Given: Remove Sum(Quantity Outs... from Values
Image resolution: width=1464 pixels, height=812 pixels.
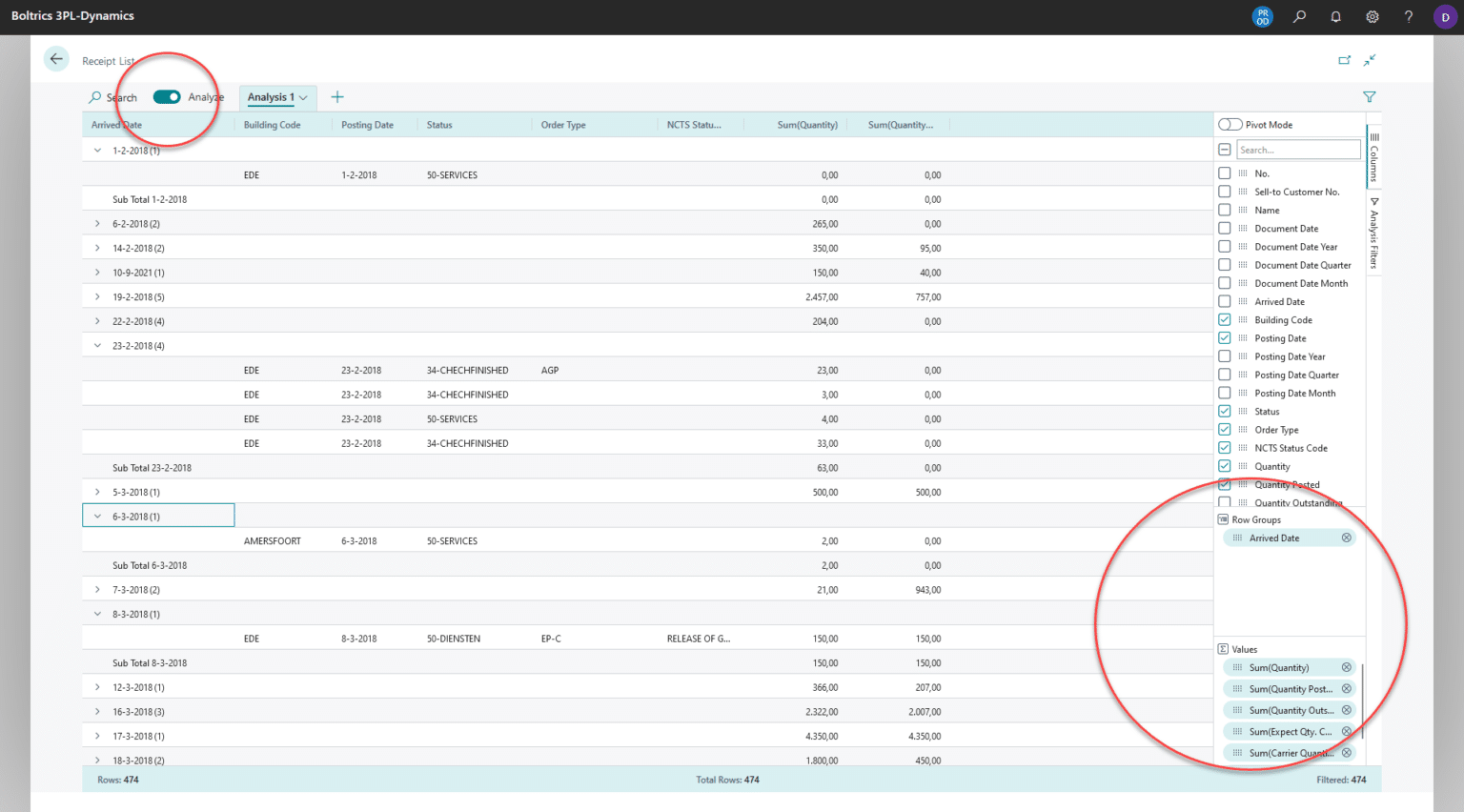Looking at the screenshot, I should pos(1347,710).
